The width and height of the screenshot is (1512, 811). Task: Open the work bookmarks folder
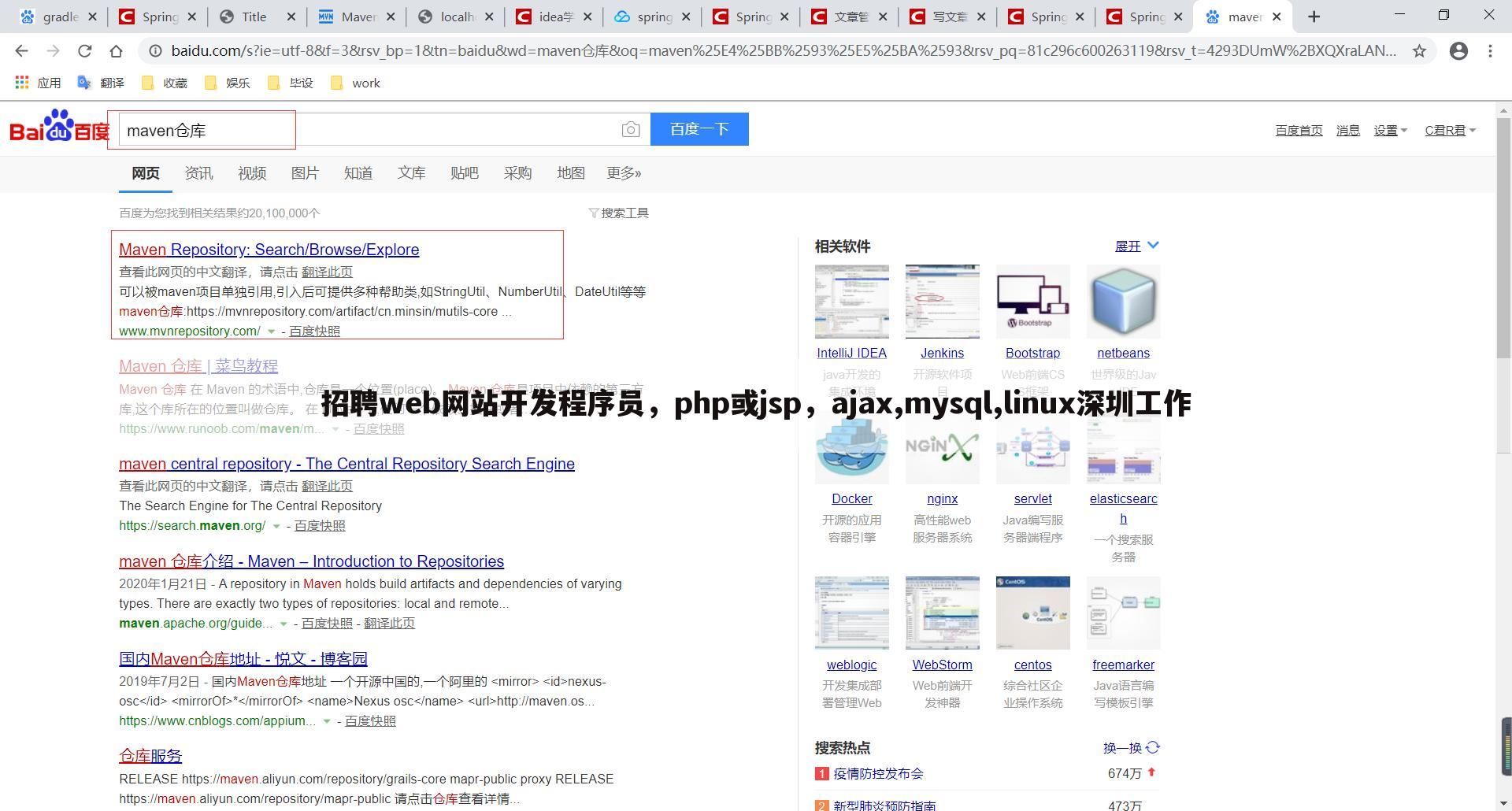355,83
